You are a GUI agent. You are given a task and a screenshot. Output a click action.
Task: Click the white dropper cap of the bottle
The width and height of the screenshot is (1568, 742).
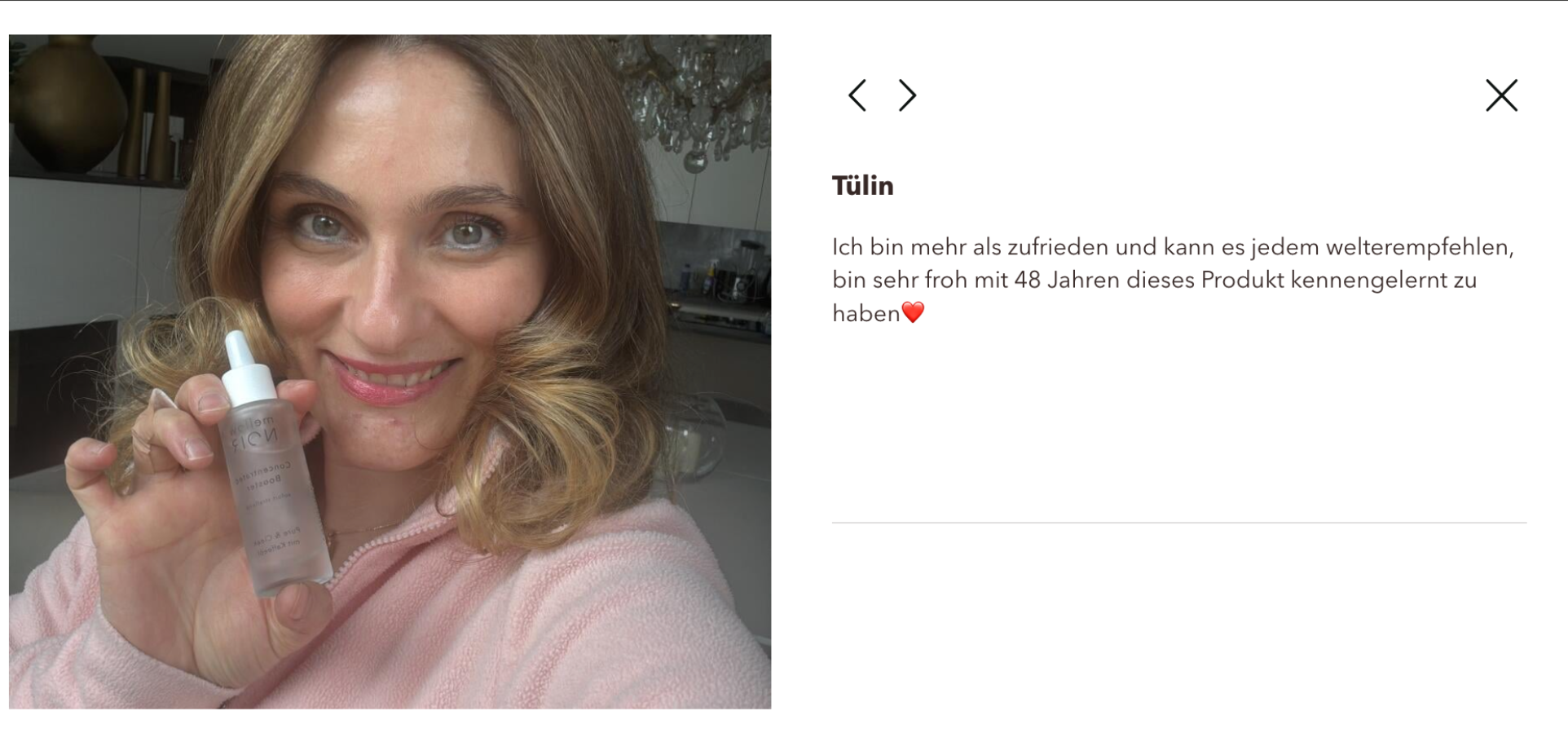click(x=249, y=367)
